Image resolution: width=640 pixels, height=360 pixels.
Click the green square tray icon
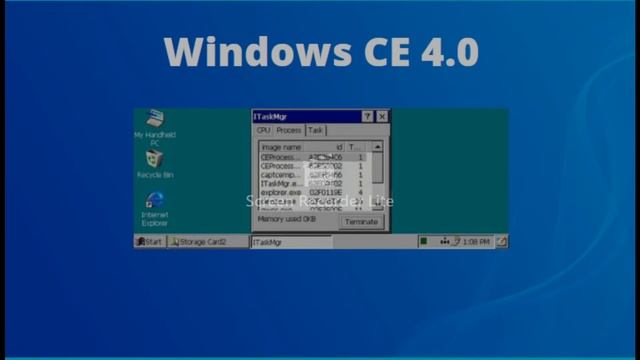[x=424, y=242]
